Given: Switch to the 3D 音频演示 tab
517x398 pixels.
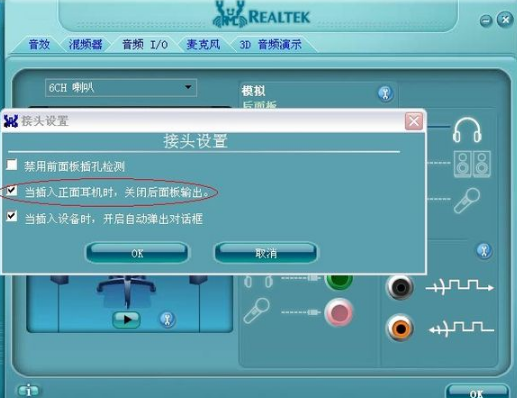Looking at the screenshot, I should [x=270, y=44].
